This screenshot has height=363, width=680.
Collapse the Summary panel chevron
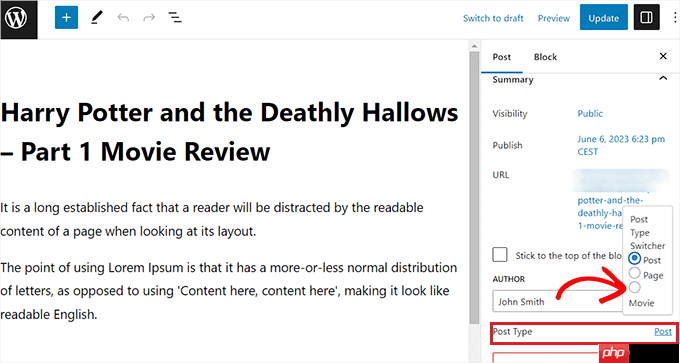coord(663,79)
